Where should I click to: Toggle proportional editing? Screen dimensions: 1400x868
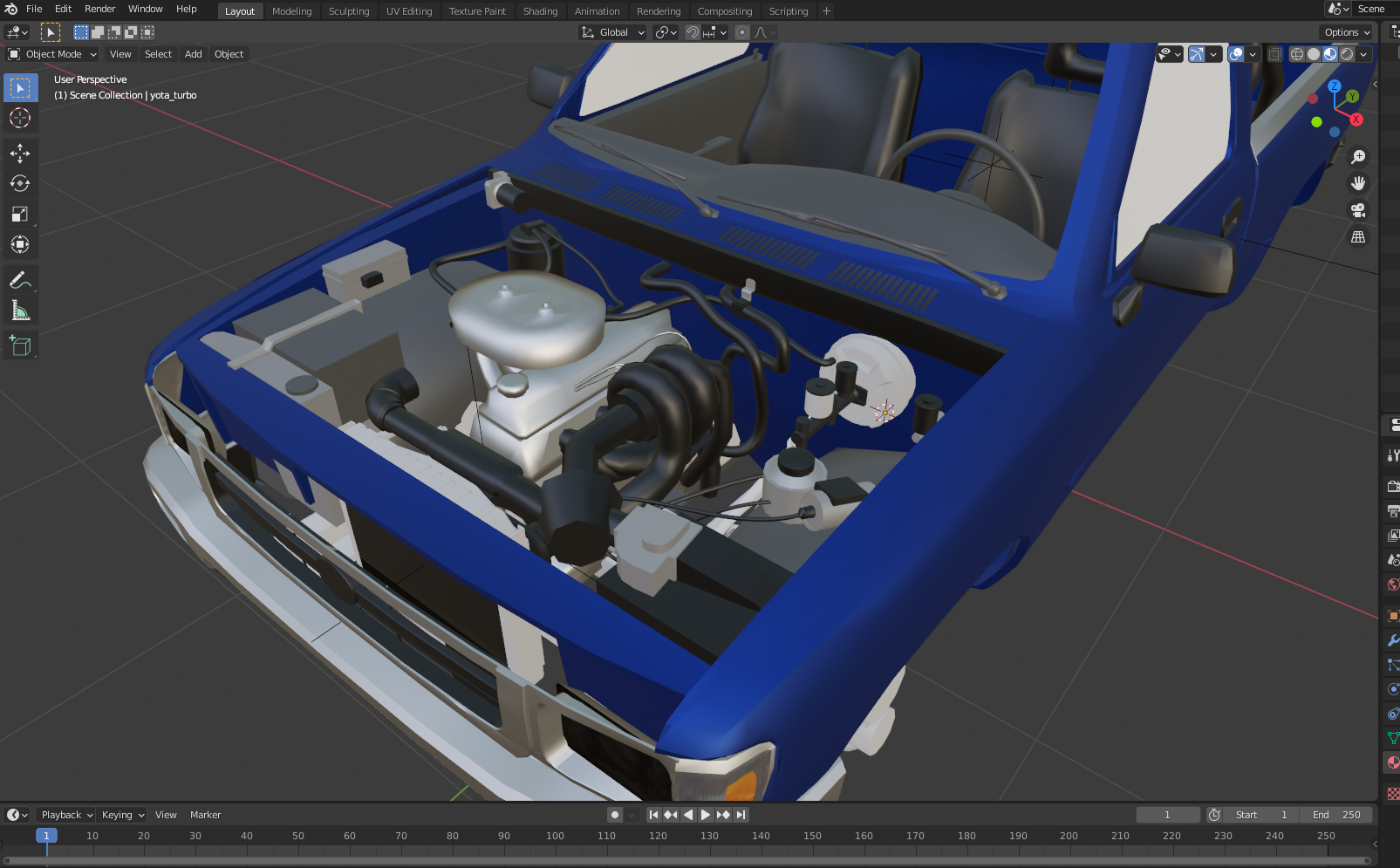[x=742, y=32]
